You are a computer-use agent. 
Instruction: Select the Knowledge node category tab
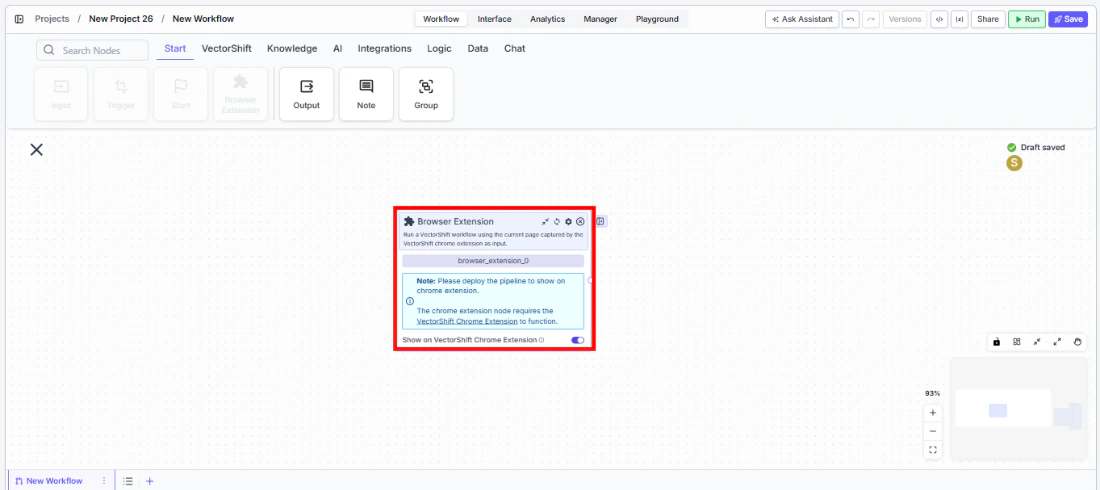point(292,48)
